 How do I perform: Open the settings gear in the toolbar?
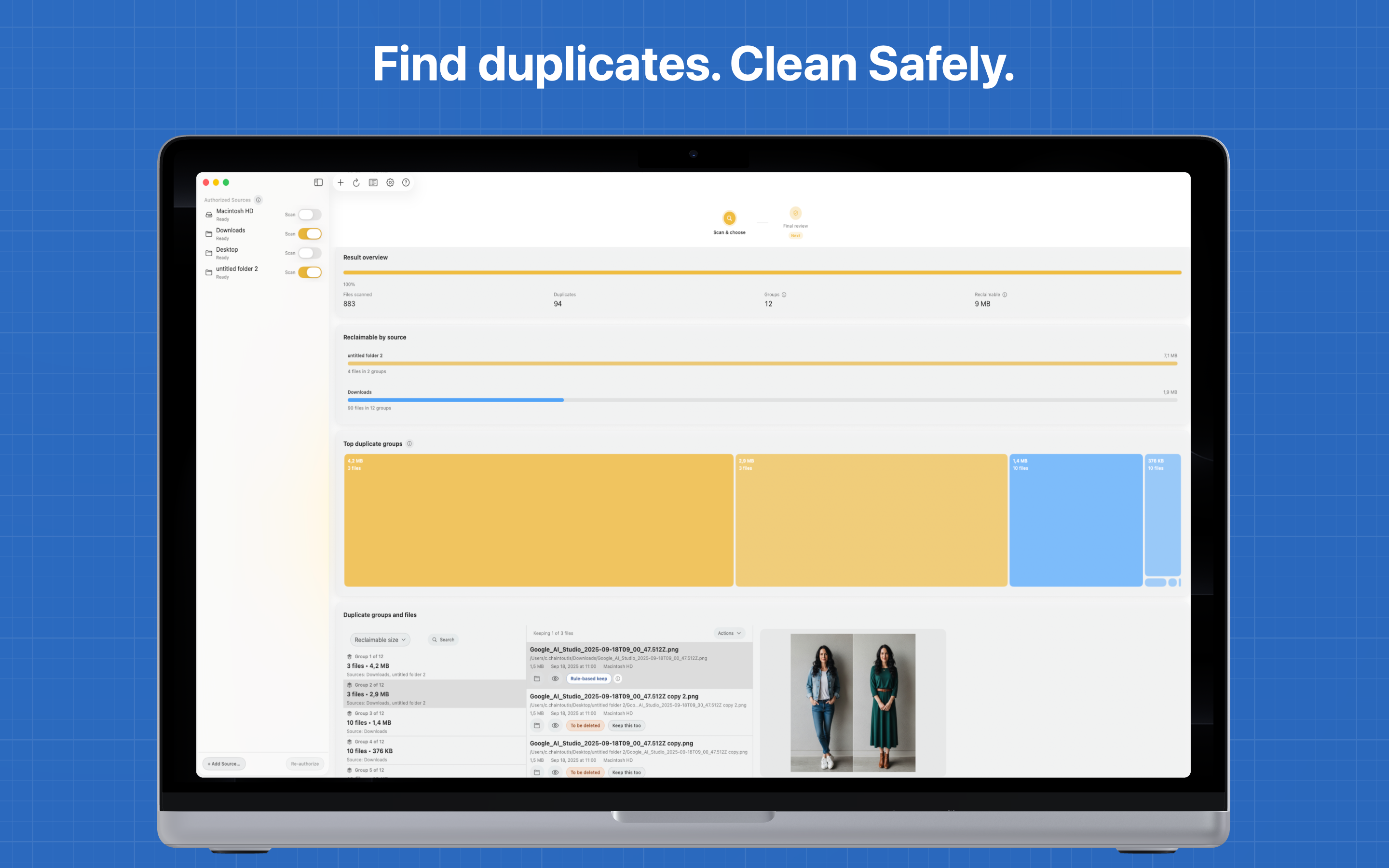coord(390,183)
